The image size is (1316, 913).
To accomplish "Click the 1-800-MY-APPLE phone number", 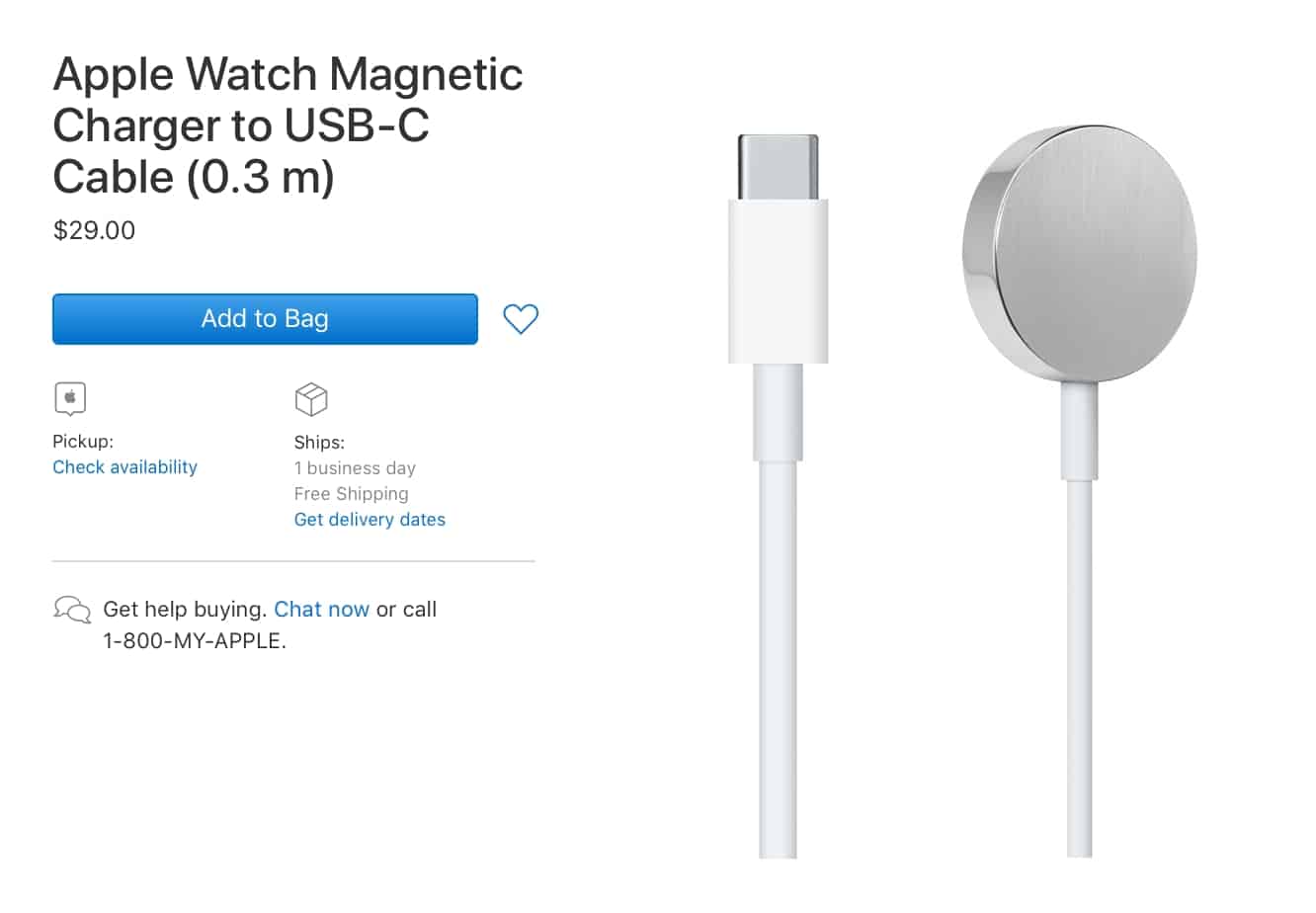I will 195,640.
